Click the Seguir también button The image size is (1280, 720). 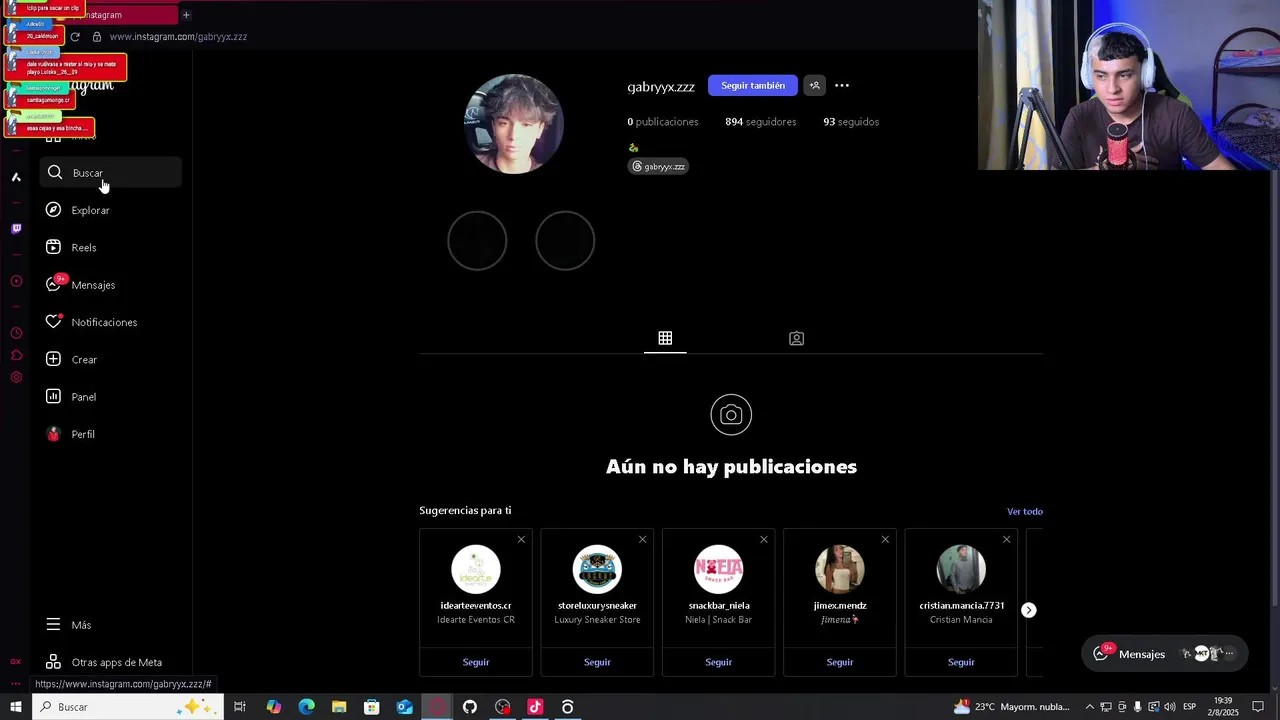tap(753, 85)
